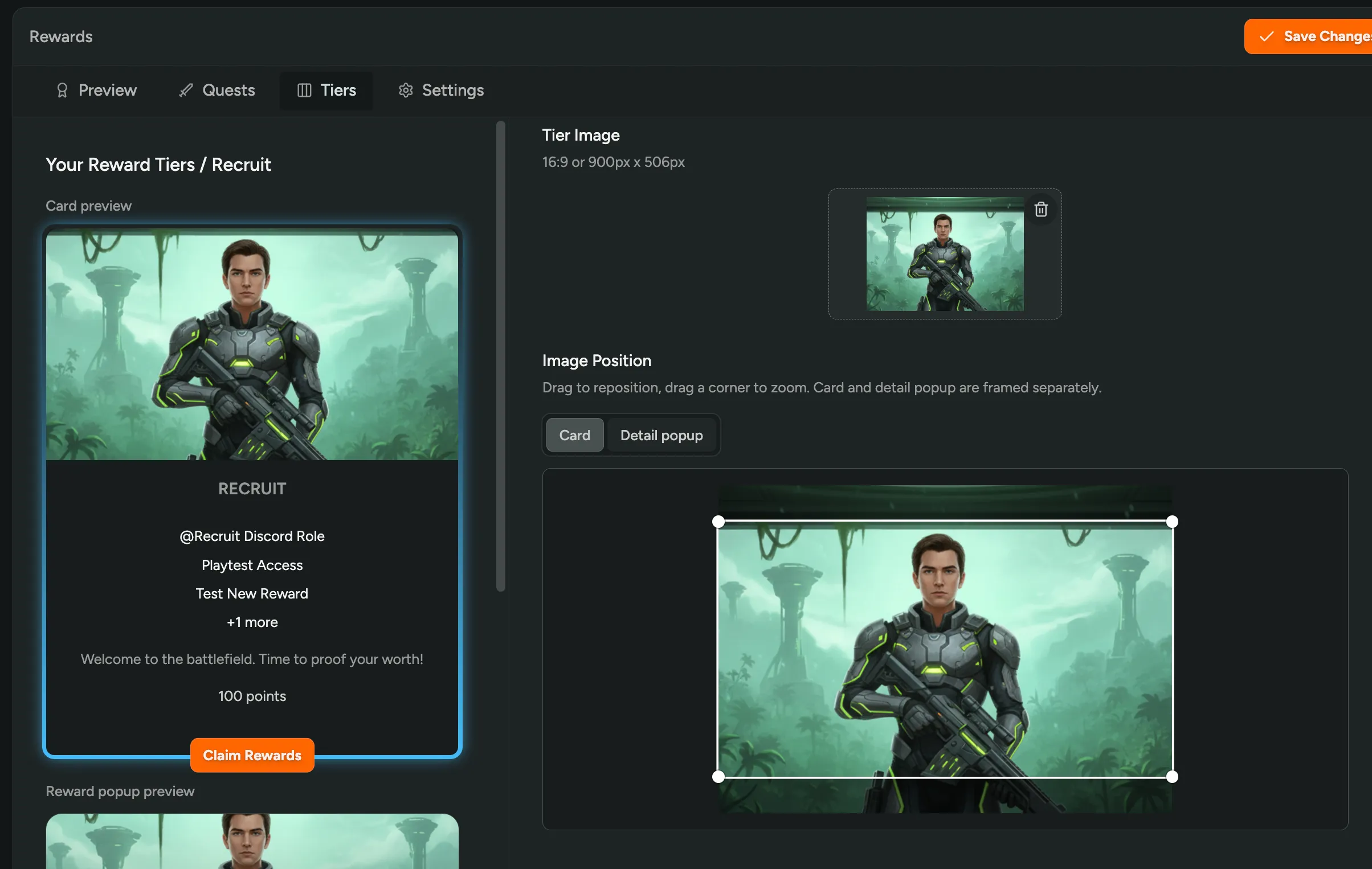The height and width of the screenshot is (869, 1372).
Task: Click inside the image crop frame
Action: pos(945,649)
